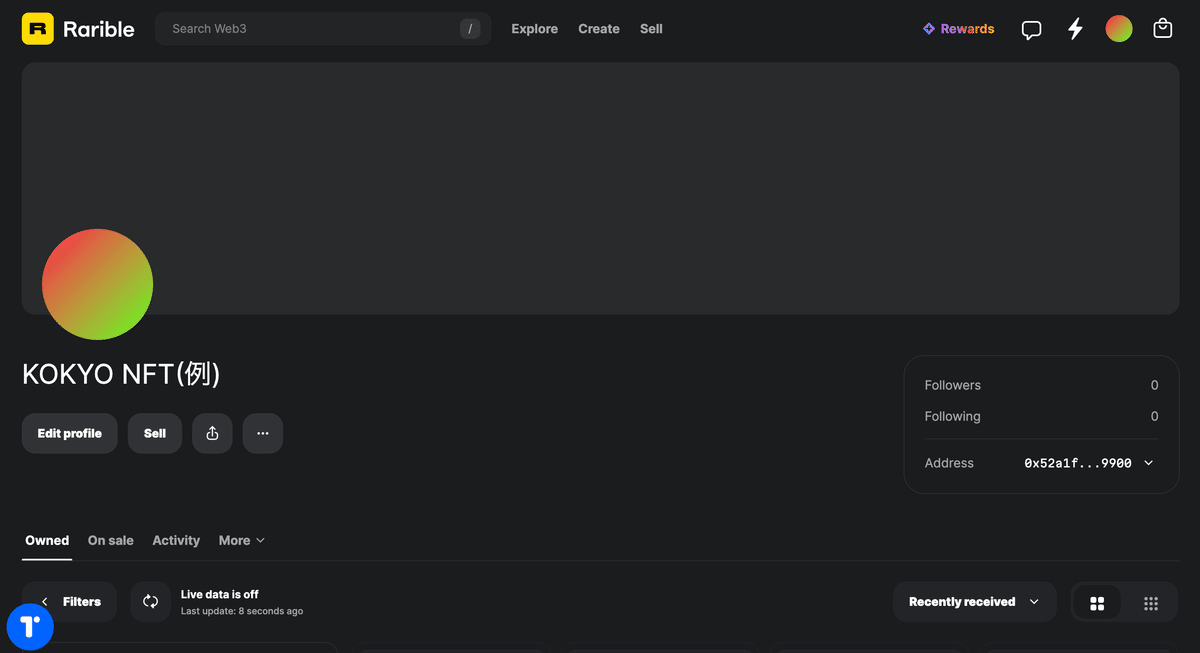Expand the address 0x52a1f...9900 dropdown
Screen dimensions: 1200x653
1089,463
